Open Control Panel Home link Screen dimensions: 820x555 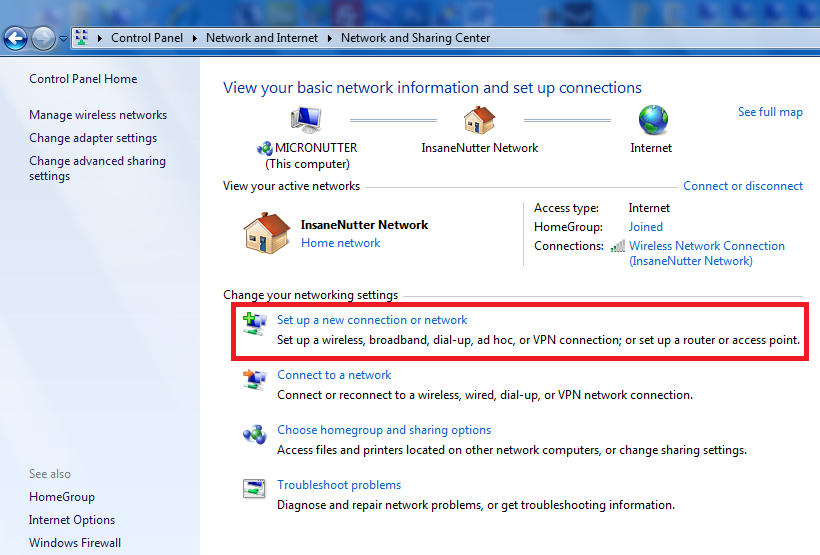[83, 79]
